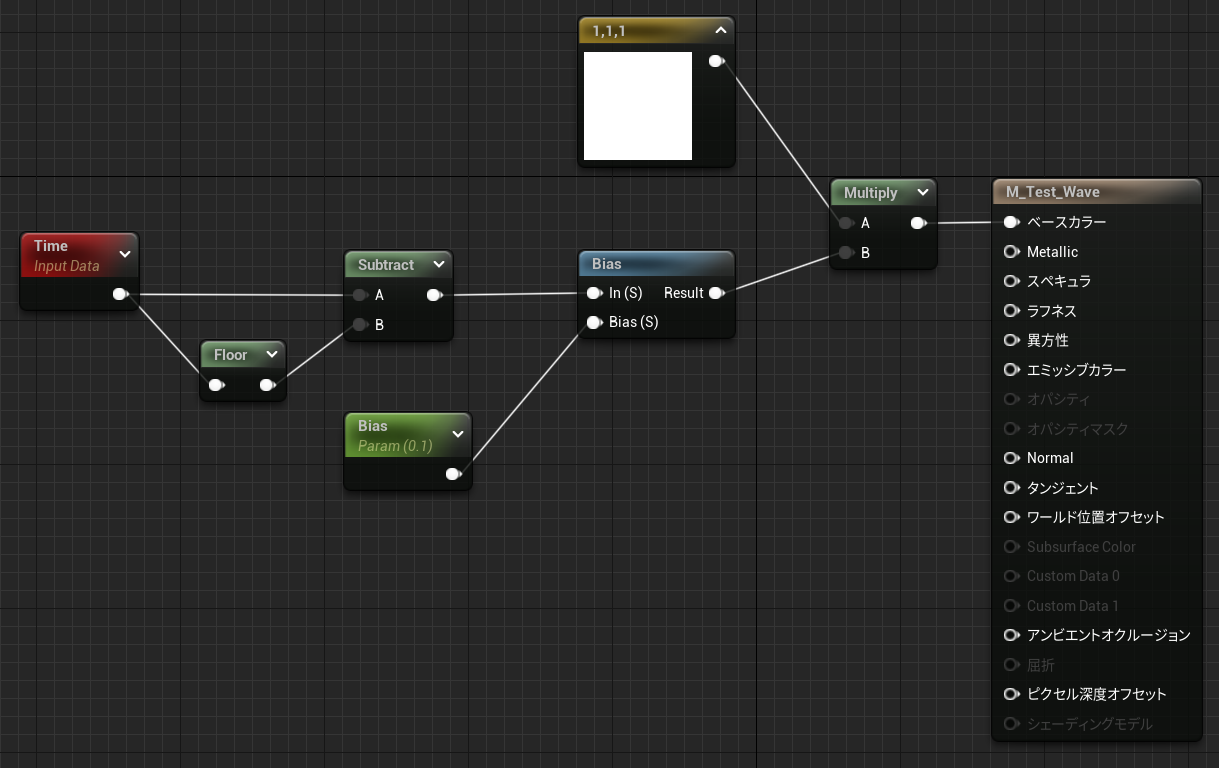Click the エミッシブカラー input pin

click(x=1011, y=370)
